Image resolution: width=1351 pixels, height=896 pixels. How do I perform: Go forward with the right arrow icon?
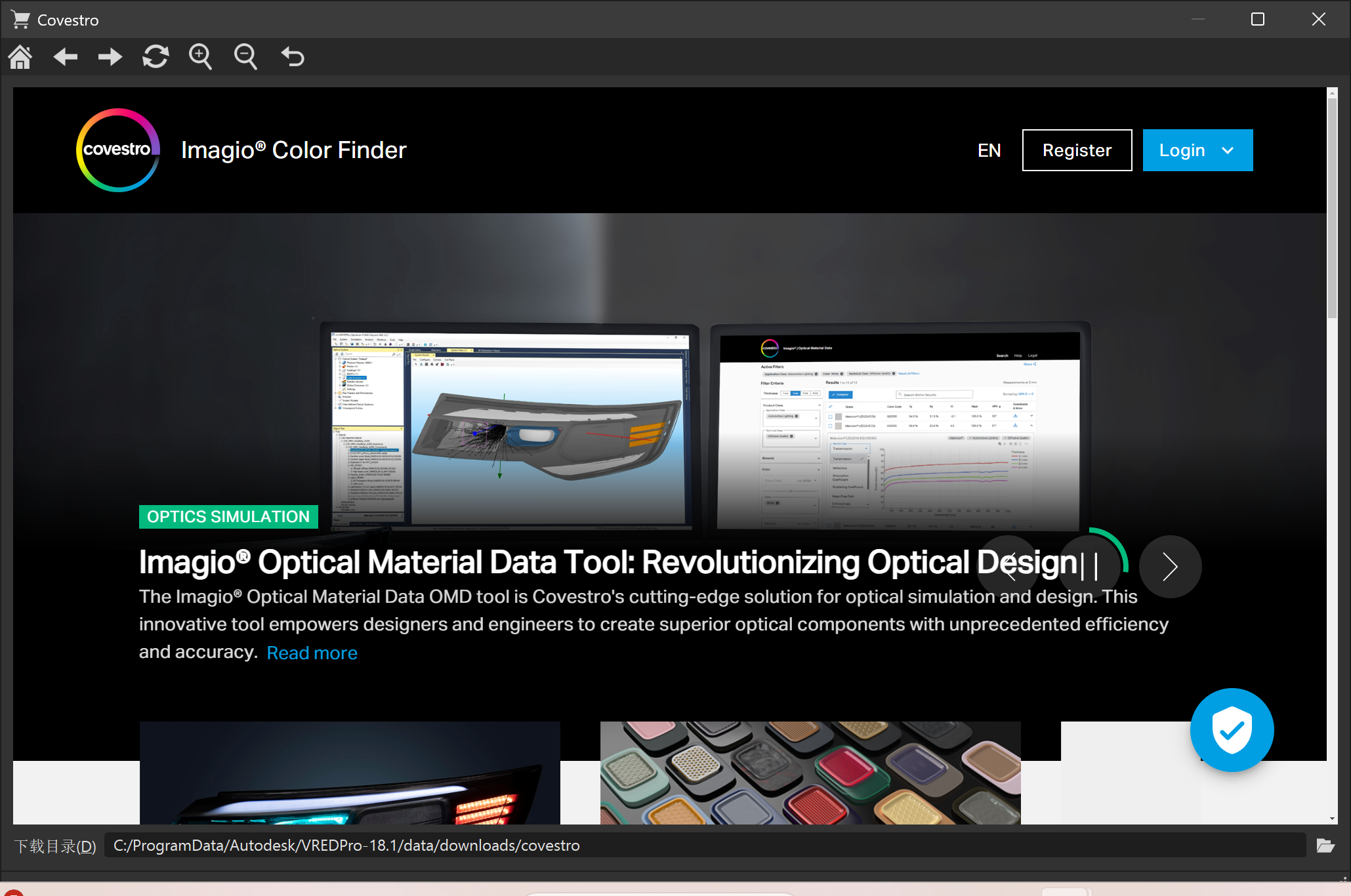pyautogui.click(x=110, y=57)
